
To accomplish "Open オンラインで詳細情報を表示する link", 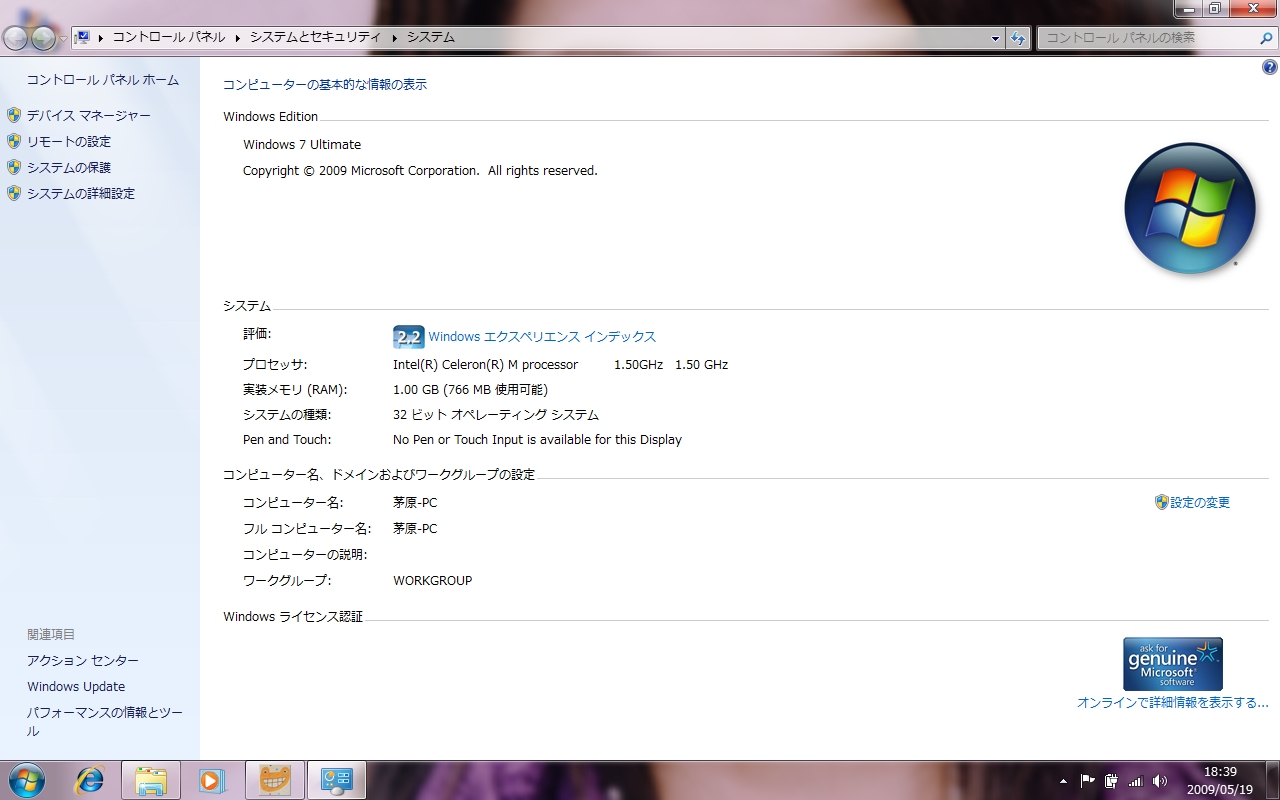I will click(1173, 703).
